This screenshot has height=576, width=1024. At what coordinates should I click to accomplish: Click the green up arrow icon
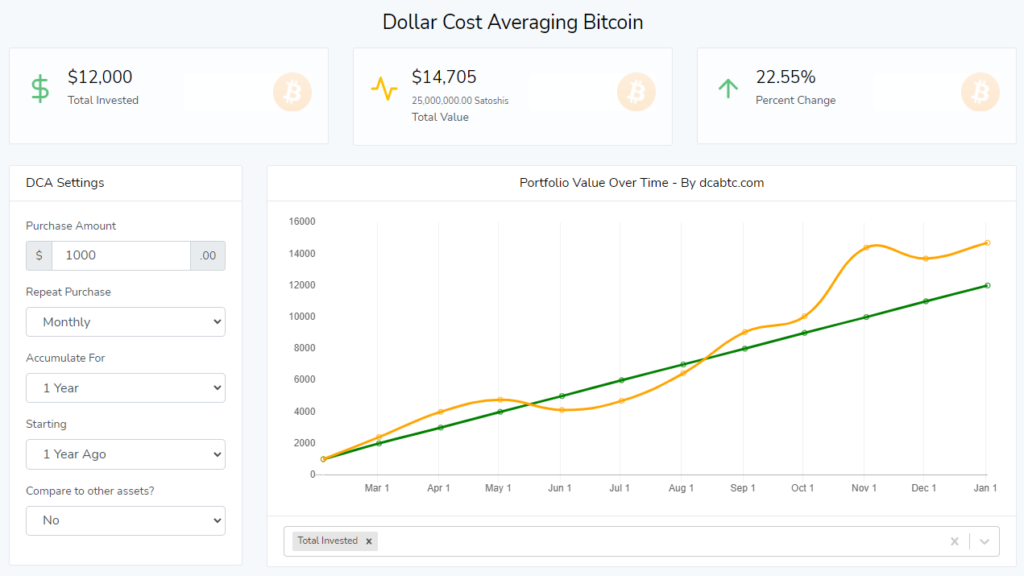pos(728,88)
